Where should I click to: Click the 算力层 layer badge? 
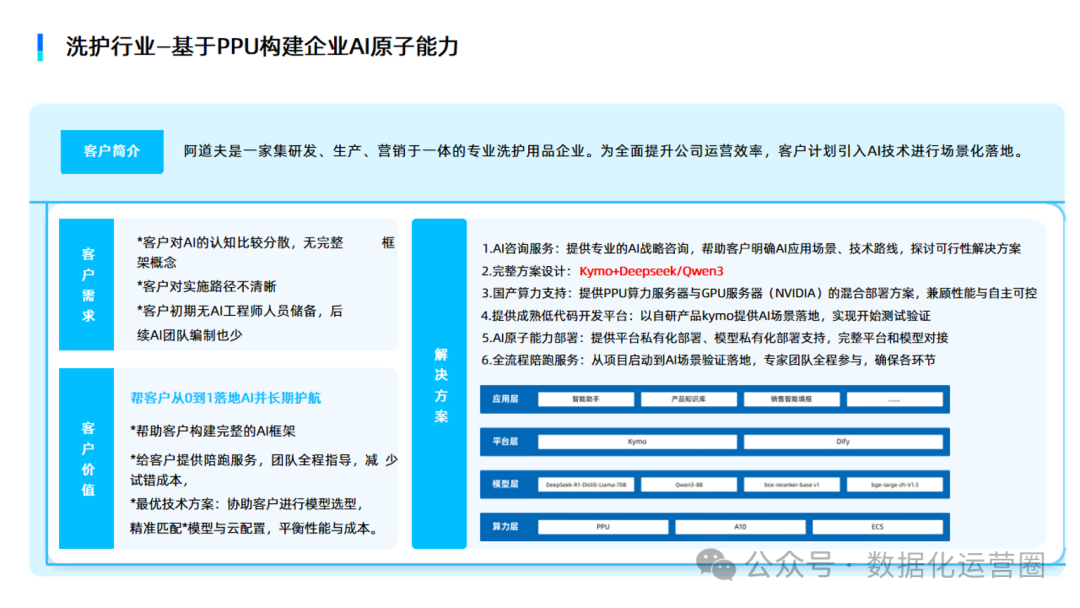pyautogui.click(x=508, y=526)
